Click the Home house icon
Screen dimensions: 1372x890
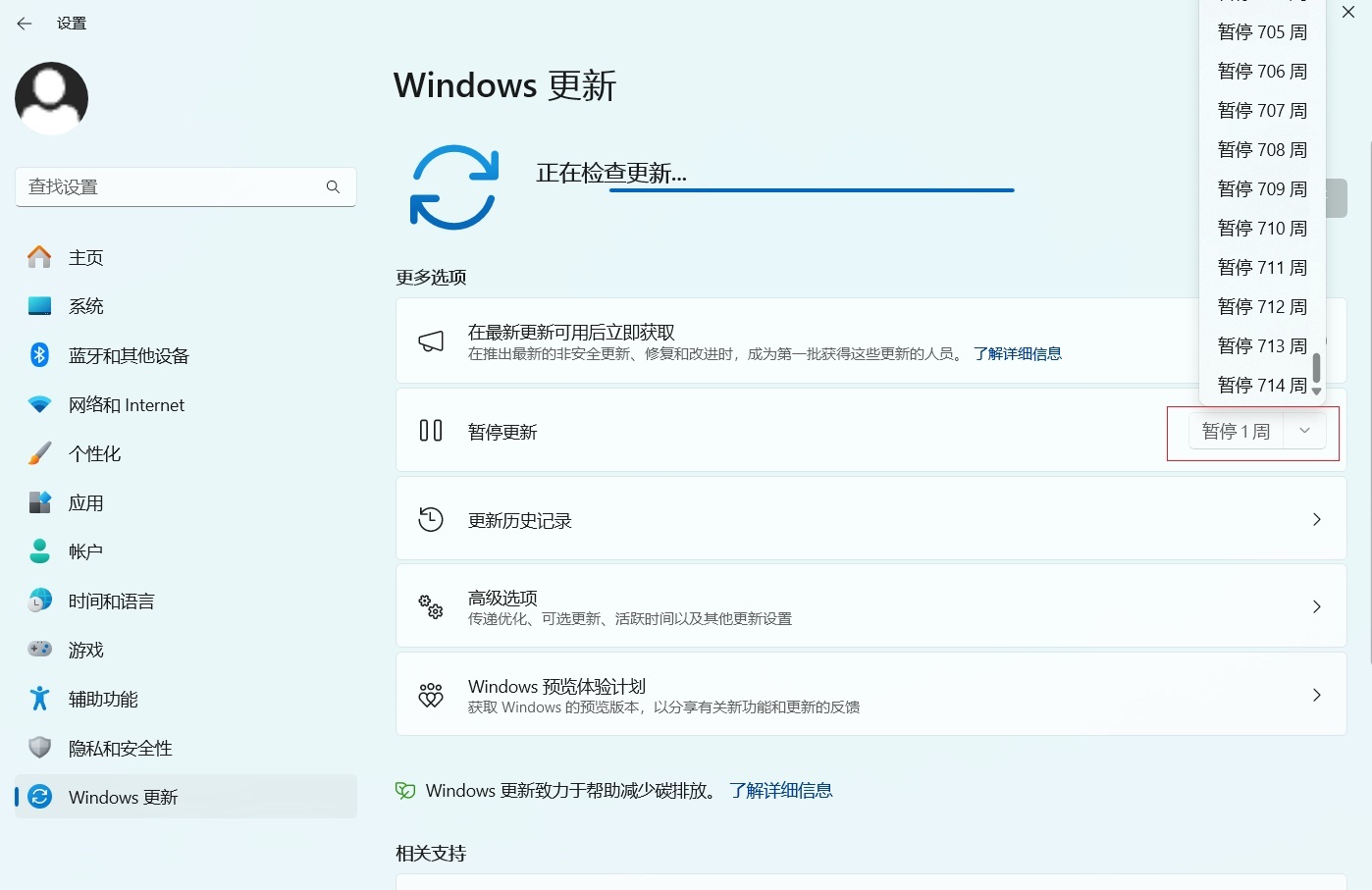39,257
